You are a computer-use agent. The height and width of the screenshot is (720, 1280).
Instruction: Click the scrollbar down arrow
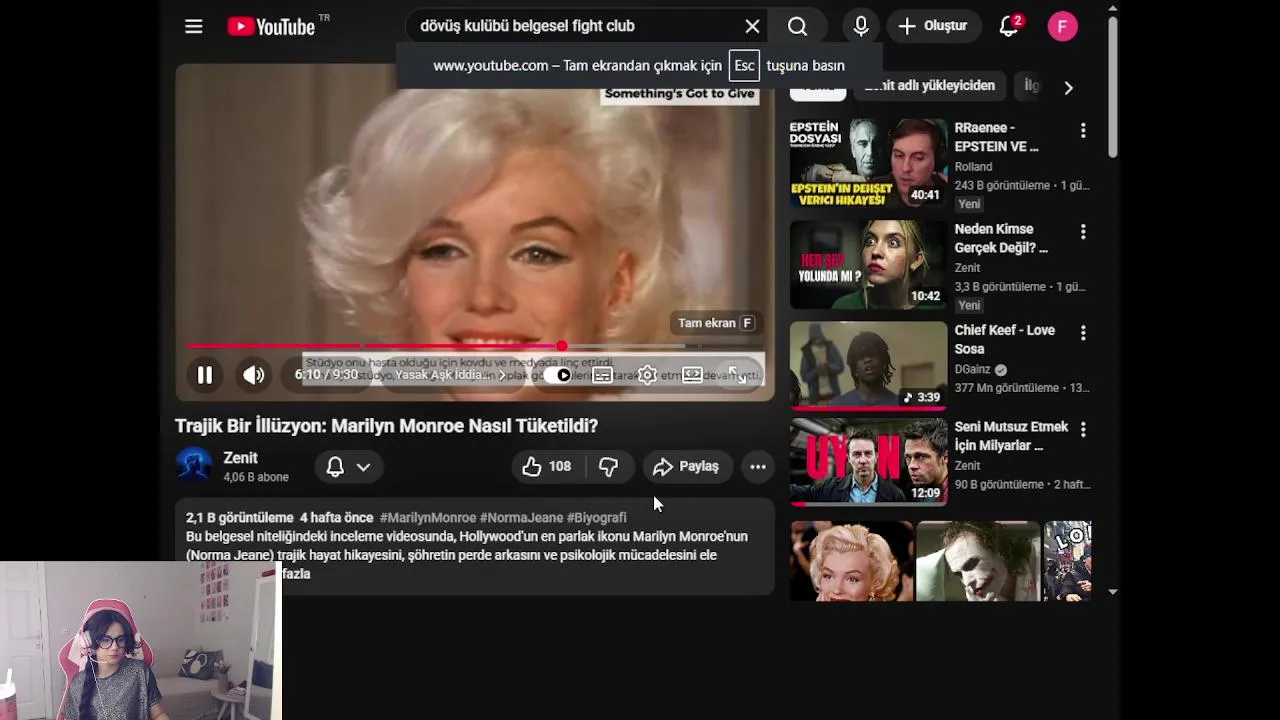(1113, 591)
